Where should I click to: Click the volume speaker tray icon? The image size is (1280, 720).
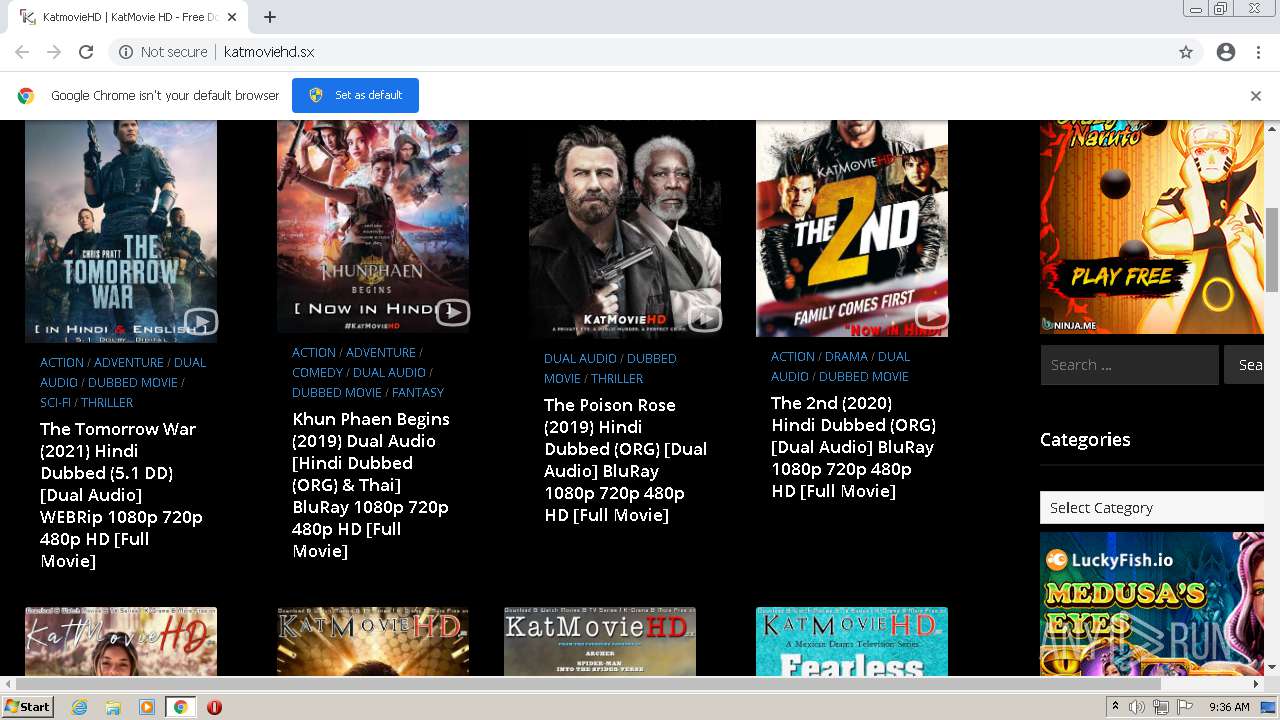point(1137,707)
